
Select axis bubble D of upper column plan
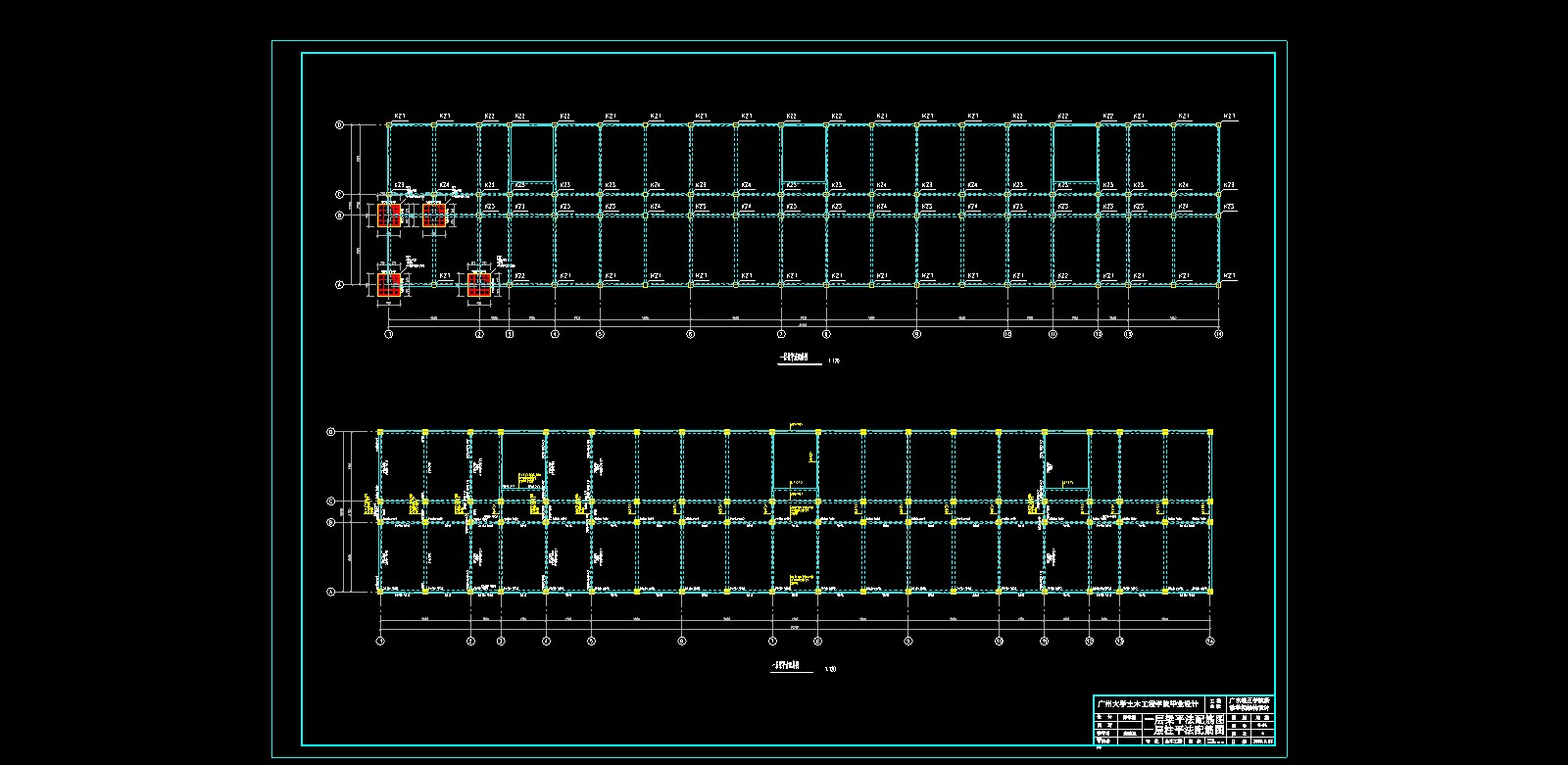pyautogui.click(x=340, y=125)
